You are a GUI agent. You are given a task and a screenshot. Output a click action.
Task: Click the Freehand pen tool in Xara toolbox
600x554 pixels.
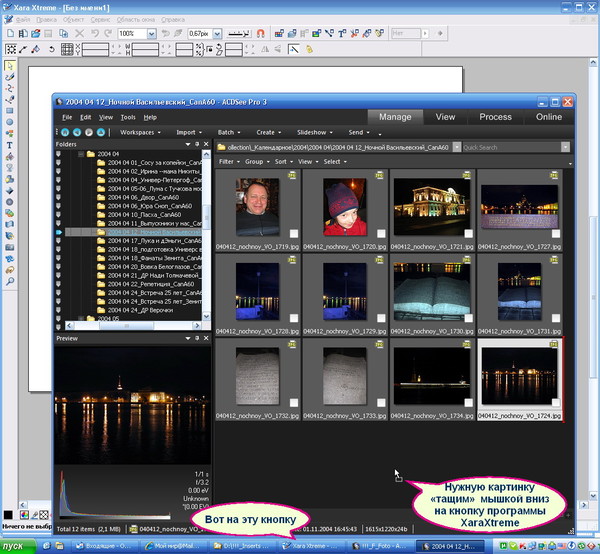pos(10,77)
